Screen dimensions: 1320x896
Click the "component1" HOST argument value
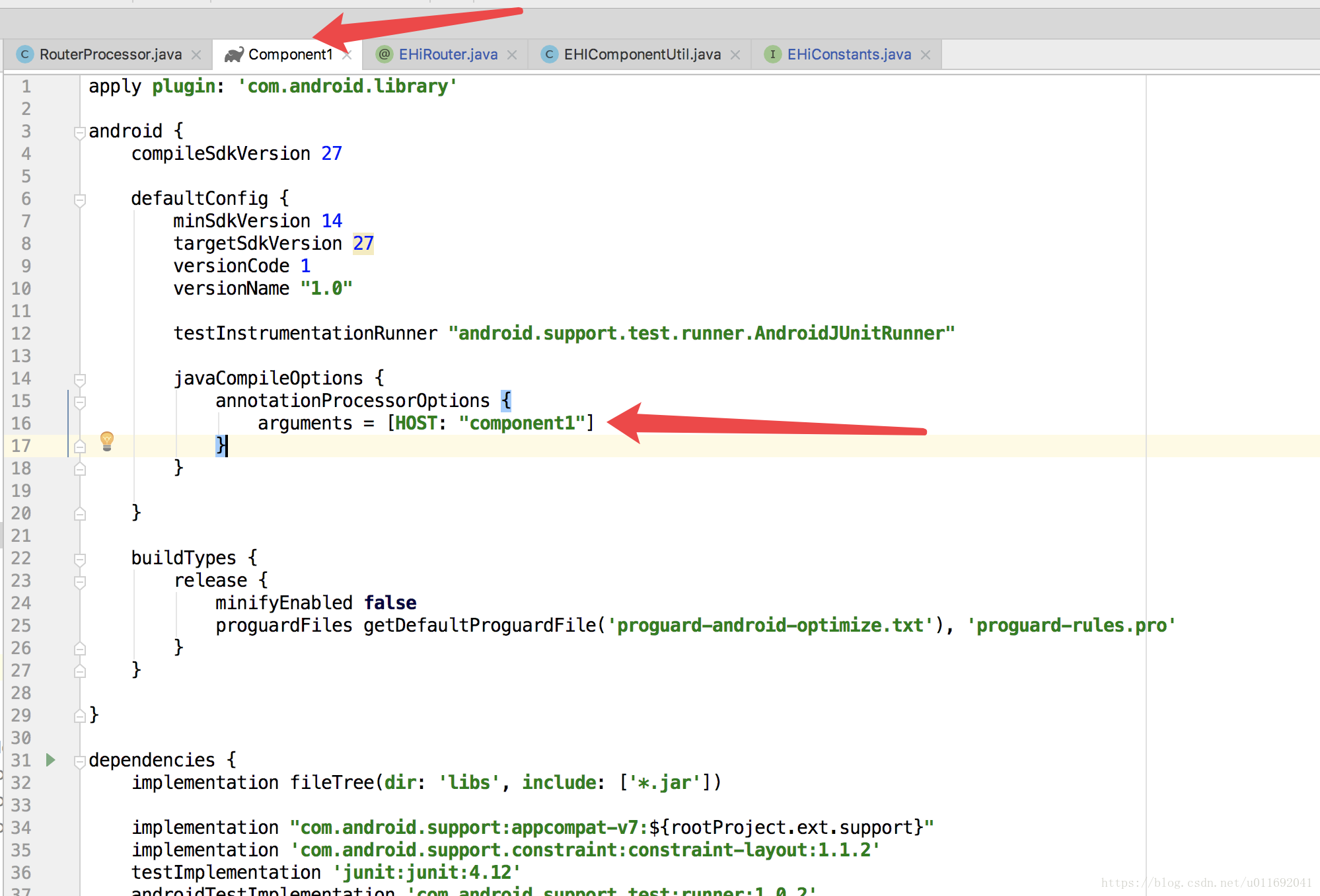[522, 424]
